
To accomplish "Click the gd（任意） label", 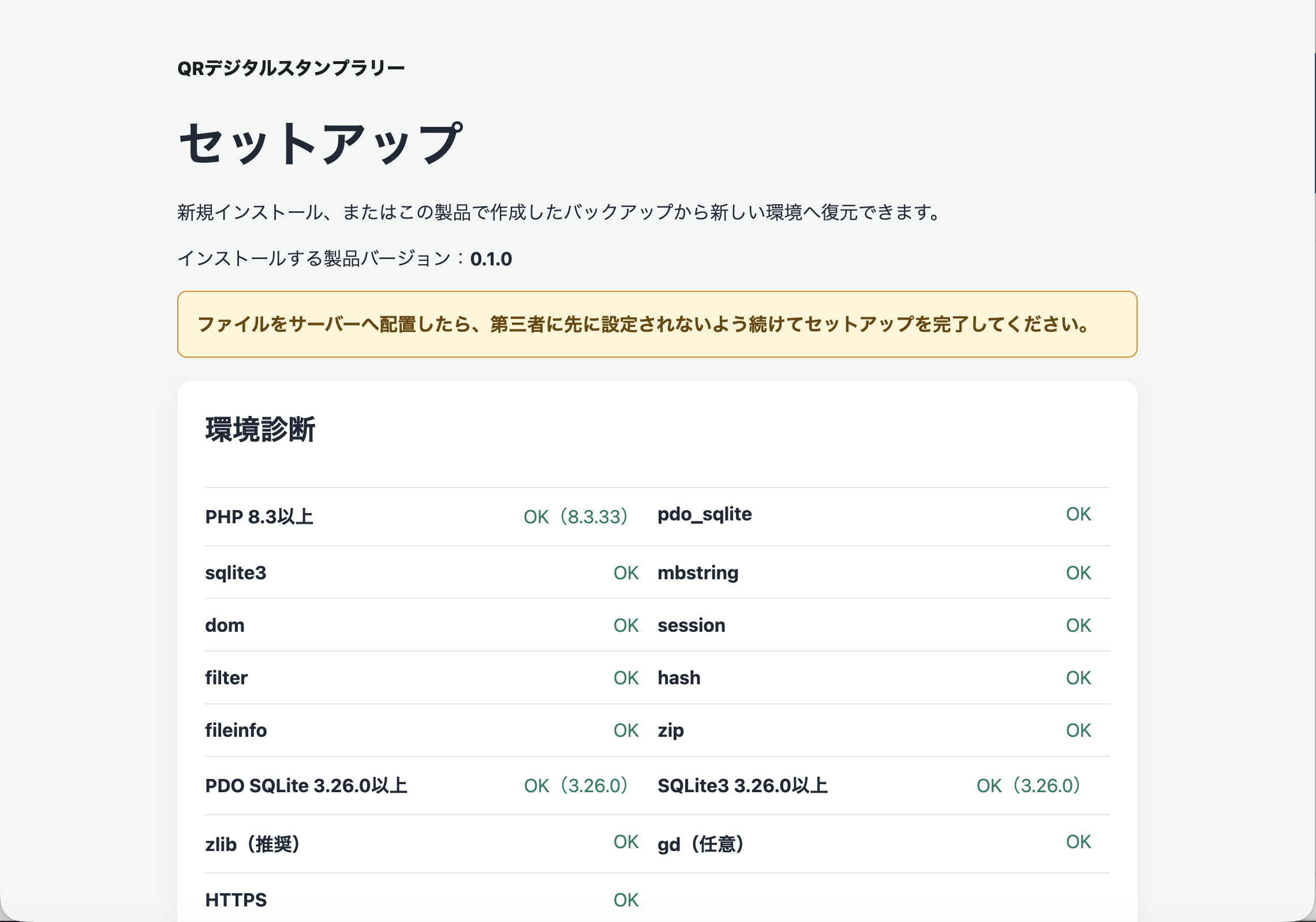I will tap(701, 845).
